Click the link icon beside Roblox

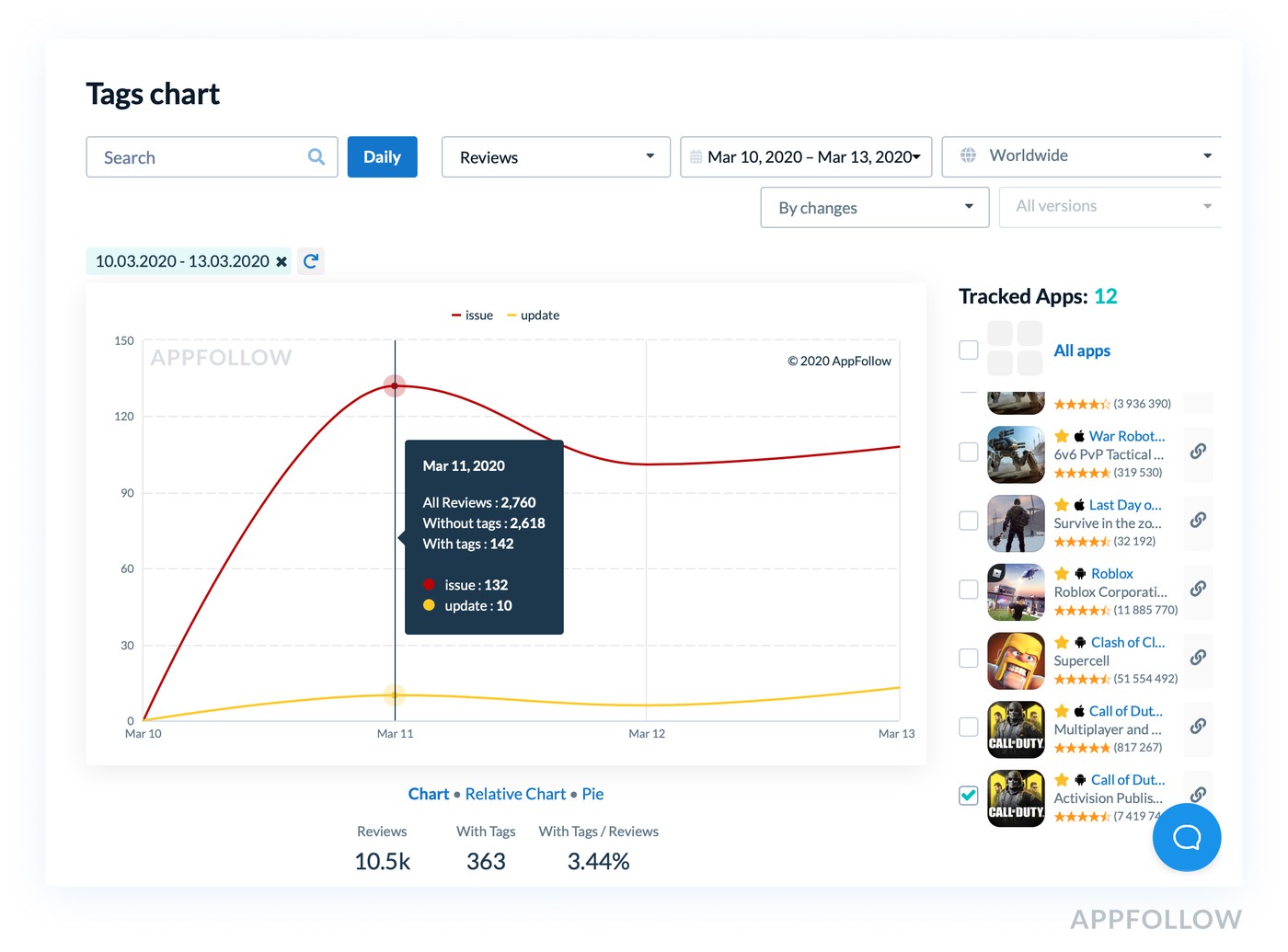point(1198,589)
